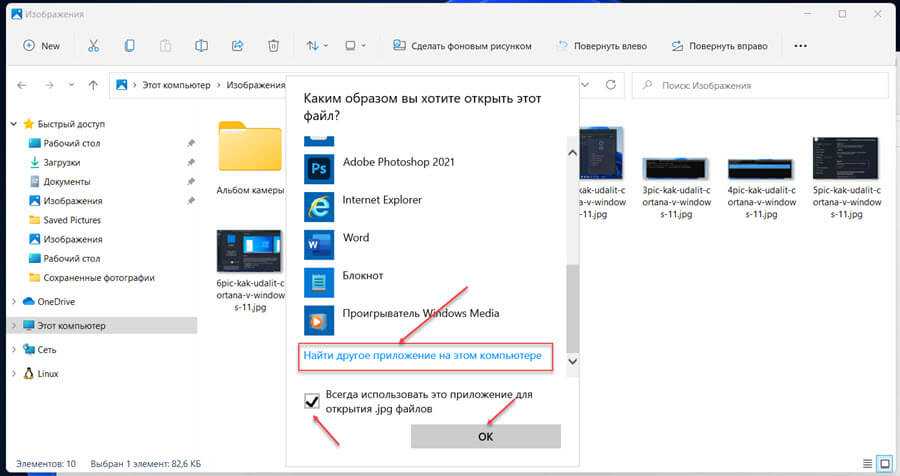Click the Поиск: Изображения search field

click(761, 86)
